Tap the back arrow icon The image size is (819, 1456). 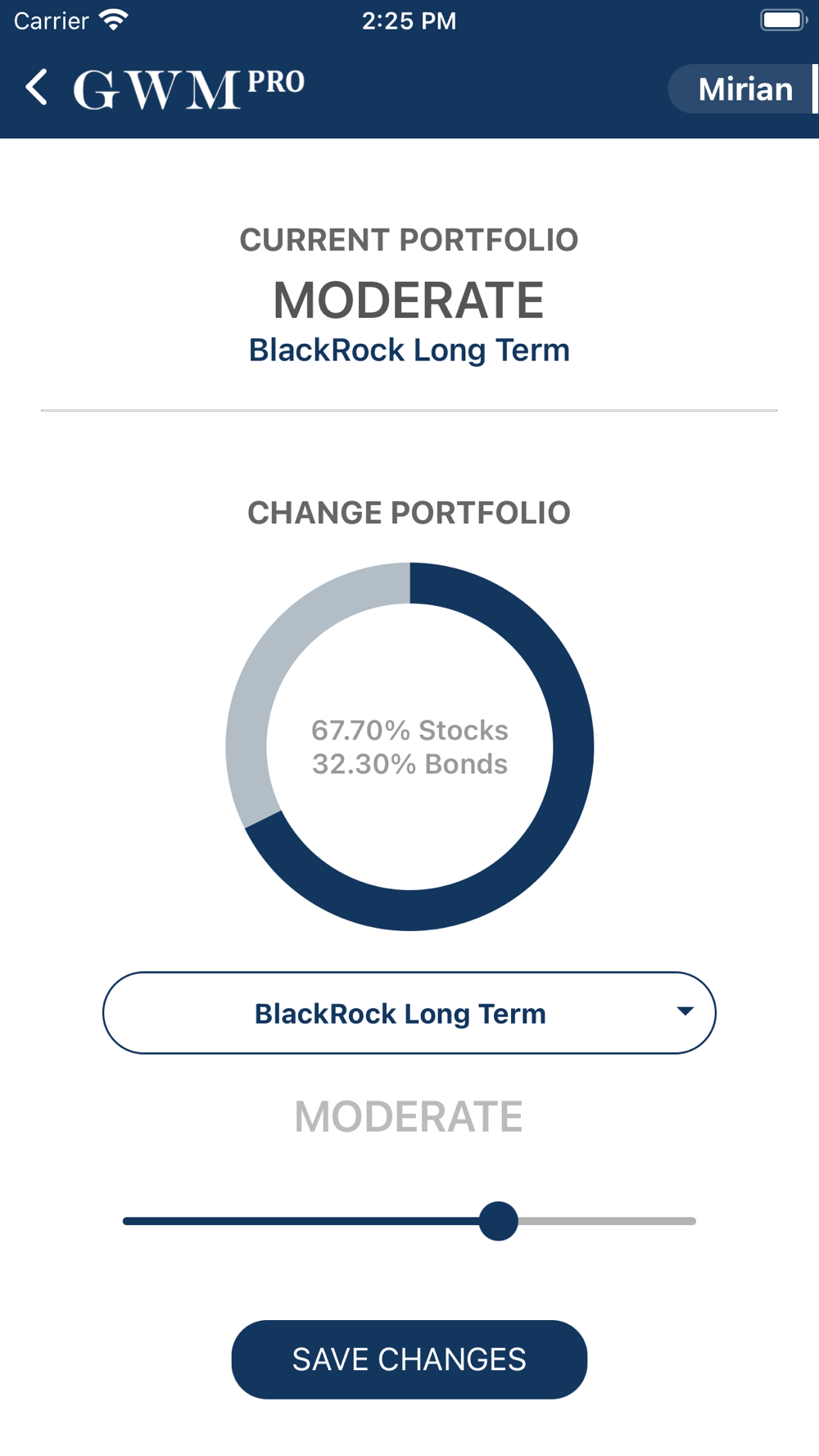37,87
